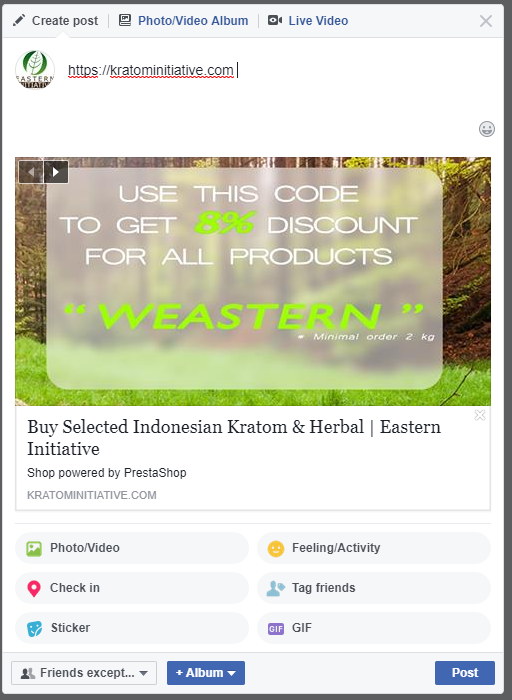The width and height of the screenshot is (512, 700).
Task: Add a Feeling/Activity to the post
Action: (x=374, y=548)
